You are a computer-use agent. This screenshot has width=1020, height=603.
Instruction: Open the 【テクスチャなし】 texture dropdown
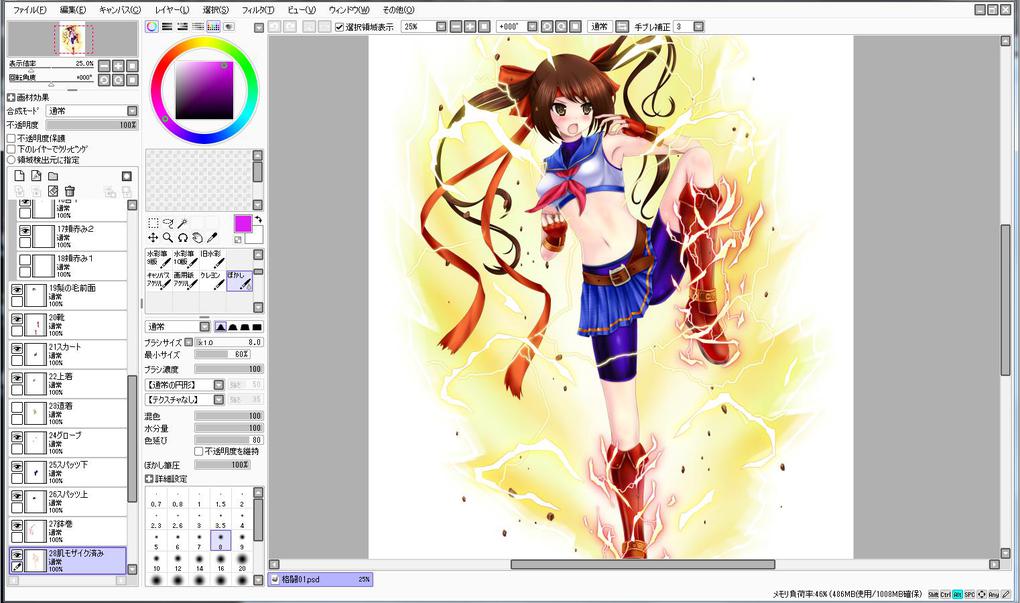pyautogui.click(x=185, y=399)
